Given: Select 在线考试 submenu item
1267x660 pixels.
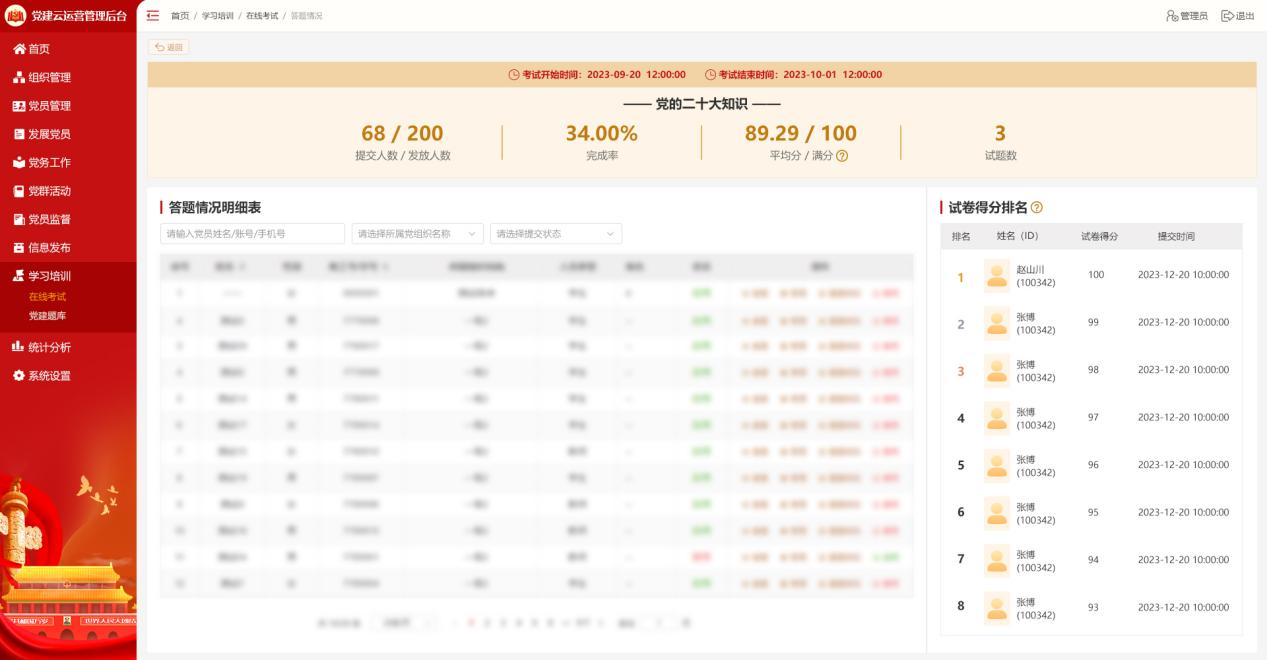Looking at the screenshot, I should click(x=48, y=297).
